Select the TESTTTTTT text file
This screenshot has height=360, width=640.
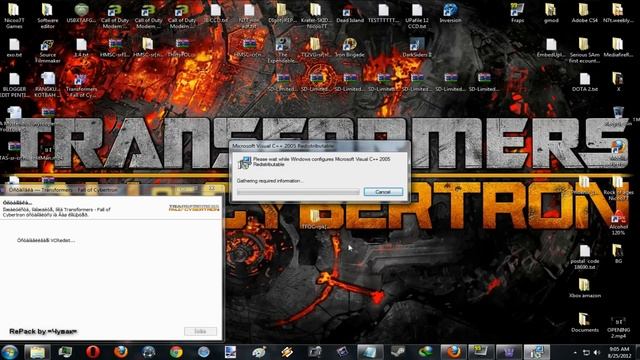[383, 13]
